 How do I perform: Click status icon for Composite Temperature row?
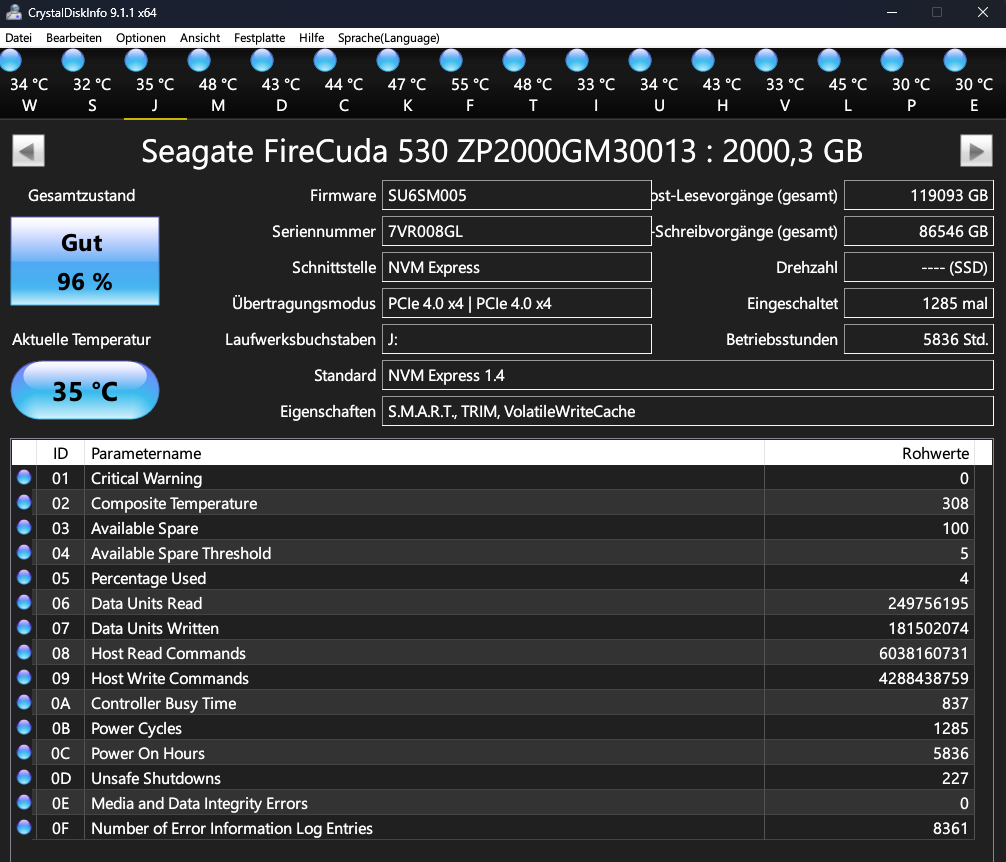click(x=24, y=502)
